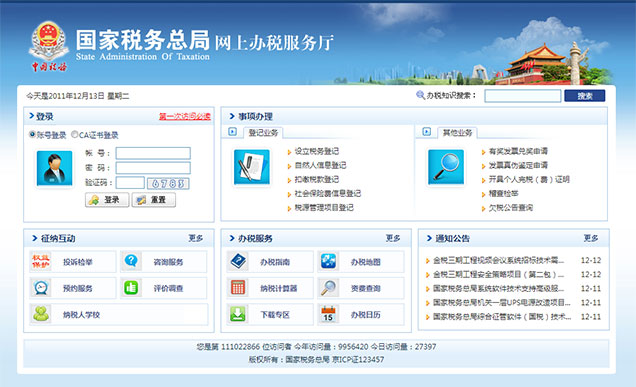Click 更多 in the 通知公告 panel

click(591, 238)
